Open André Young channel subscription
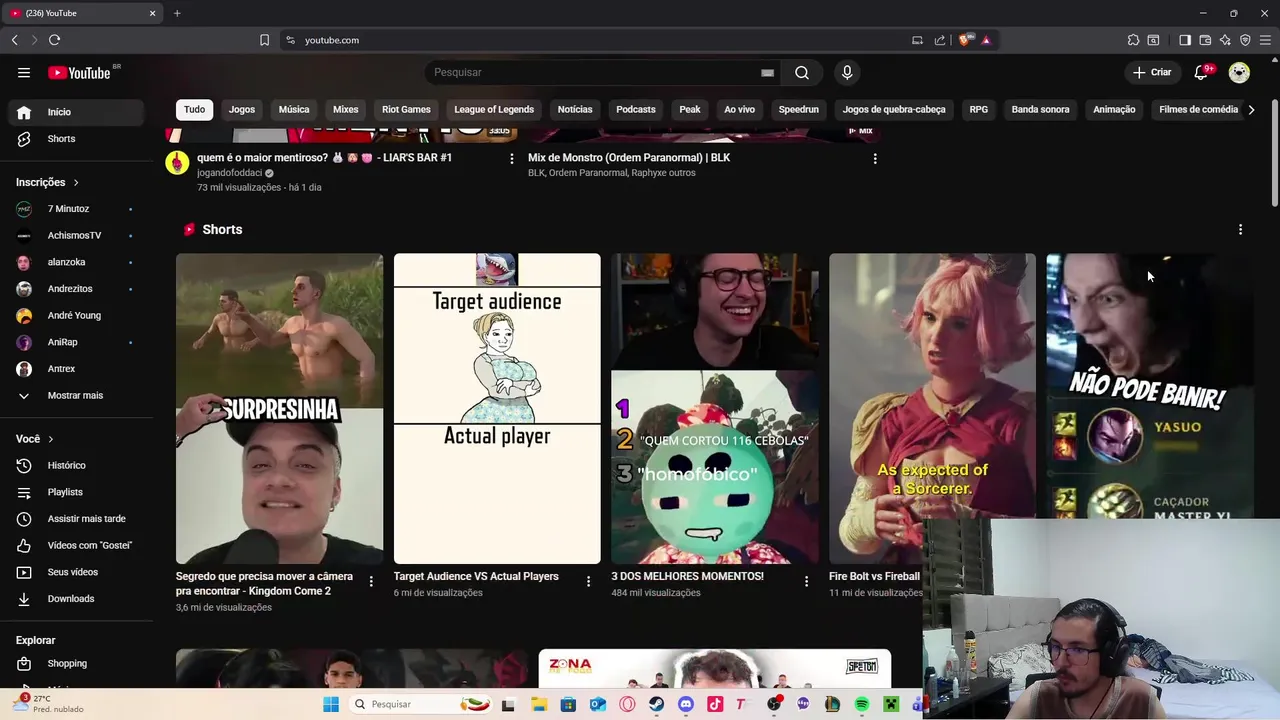Screen dimensions: 1280x720 coord(78,315)
